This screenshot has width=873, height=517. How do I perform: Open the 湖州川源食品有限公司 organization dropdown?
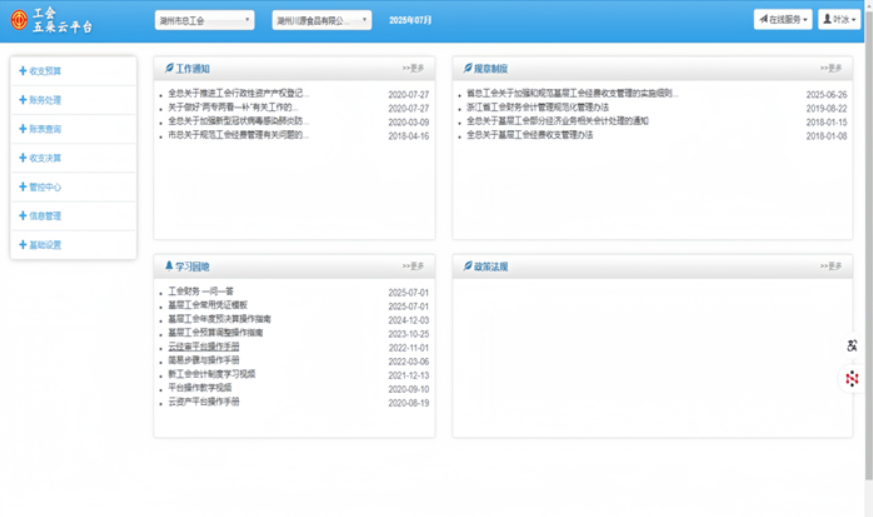coord(321,20)
